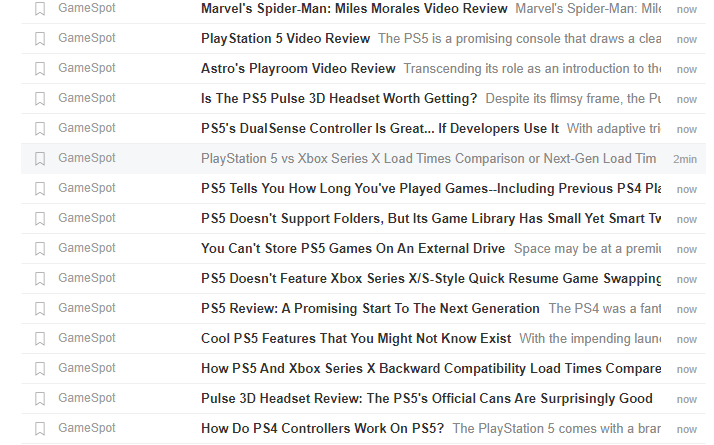Open Marvel's Spider-Man: Miles Morales Video Review
Image resolution: width=714 pixels, height=445 pixels.
[354, 9]
